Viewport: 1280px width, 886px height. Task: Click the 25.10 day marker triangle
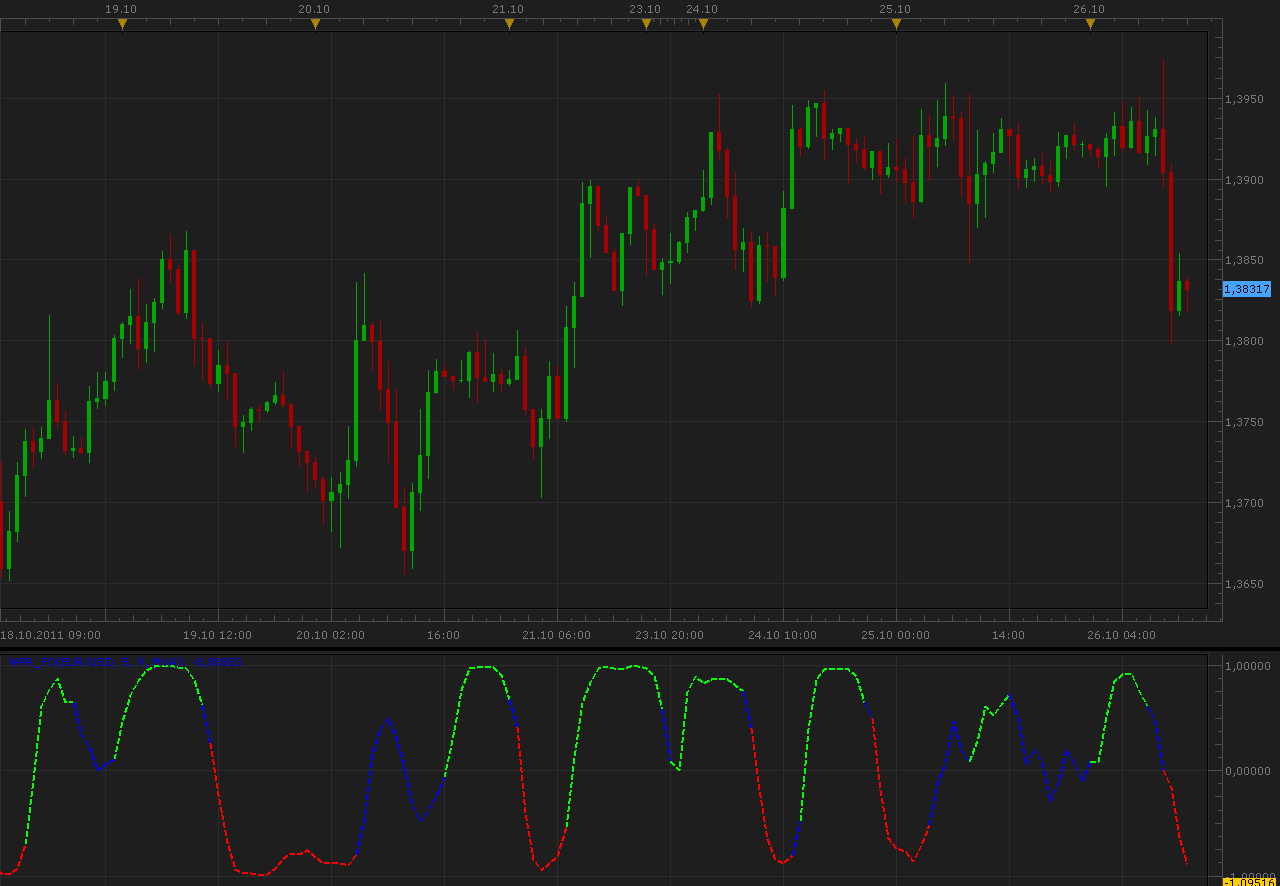[x=896, y=24]
